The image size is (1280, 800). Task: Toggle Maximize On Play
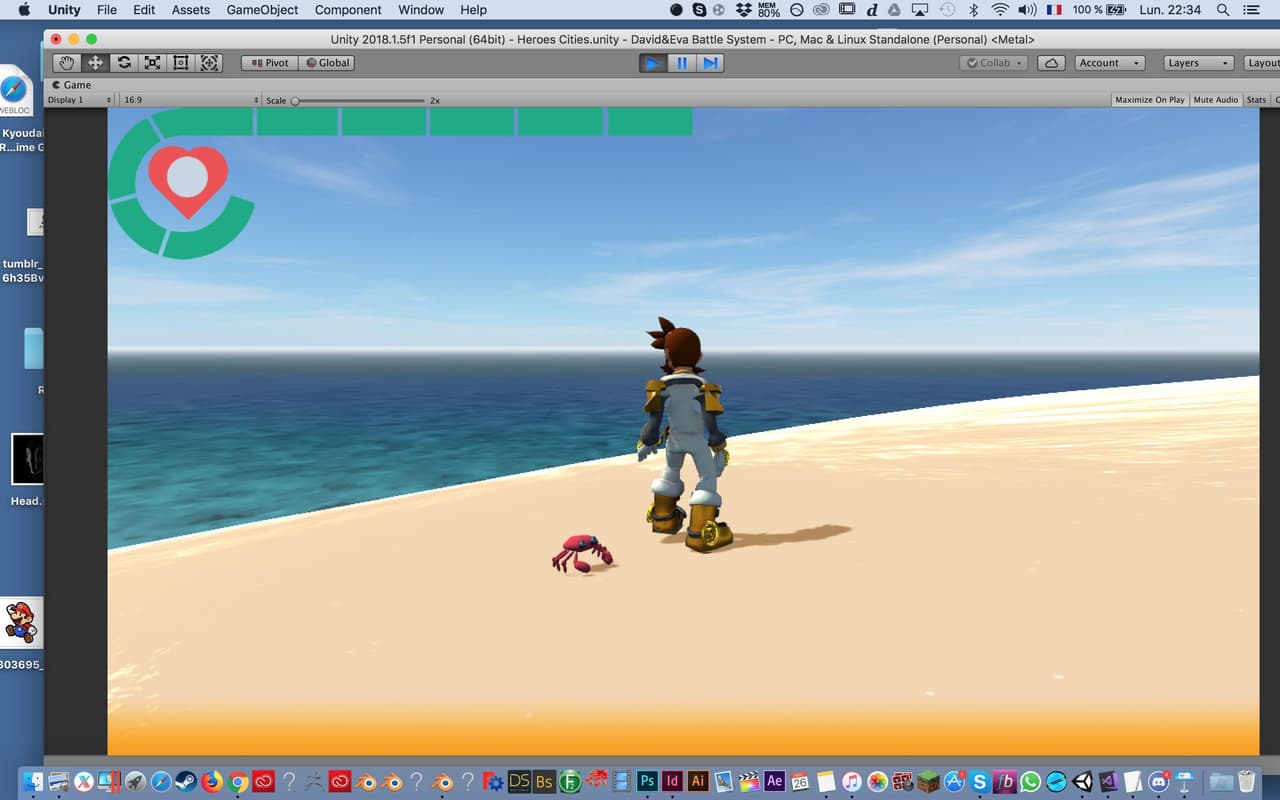[x=1150, y=100]
